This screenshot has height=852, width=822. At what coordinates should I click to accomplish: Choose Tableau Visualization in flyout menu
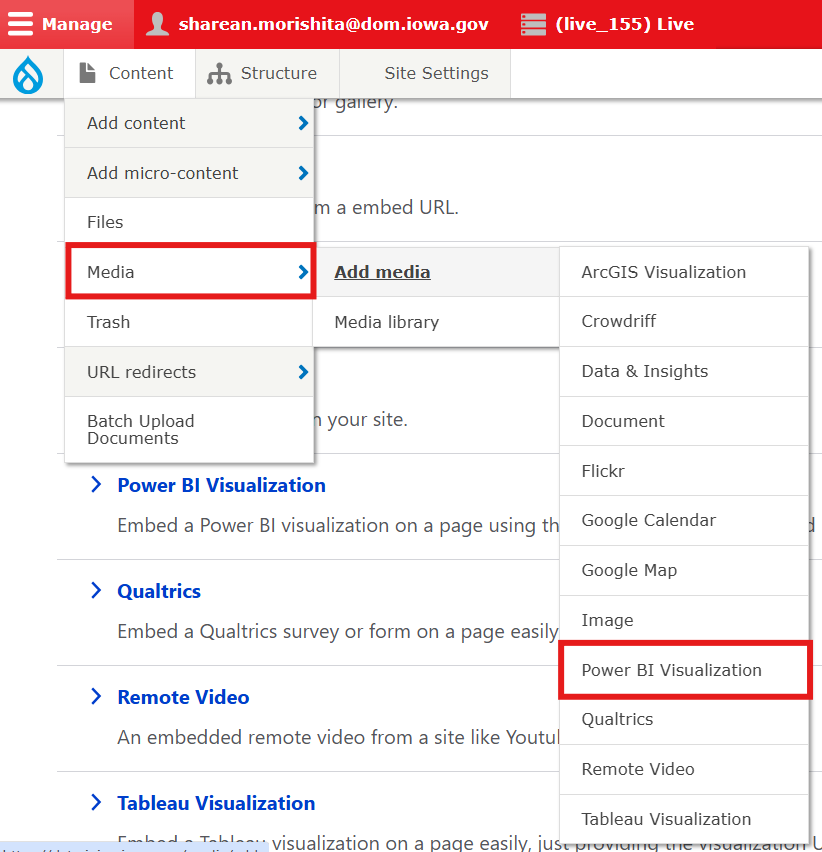pyautogui.click(x=684, y=819)
